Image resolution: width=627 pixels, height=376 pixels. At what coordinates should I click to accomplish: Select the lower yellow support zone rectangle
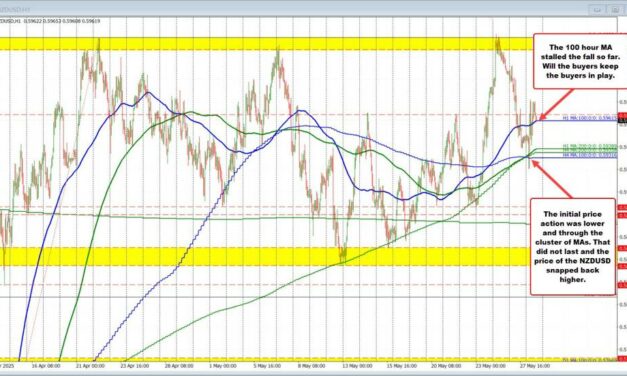(266, 256)
